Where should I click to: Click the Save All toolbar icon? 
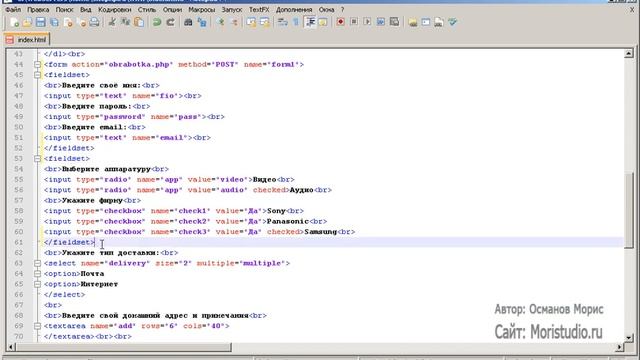pos(54,22)
